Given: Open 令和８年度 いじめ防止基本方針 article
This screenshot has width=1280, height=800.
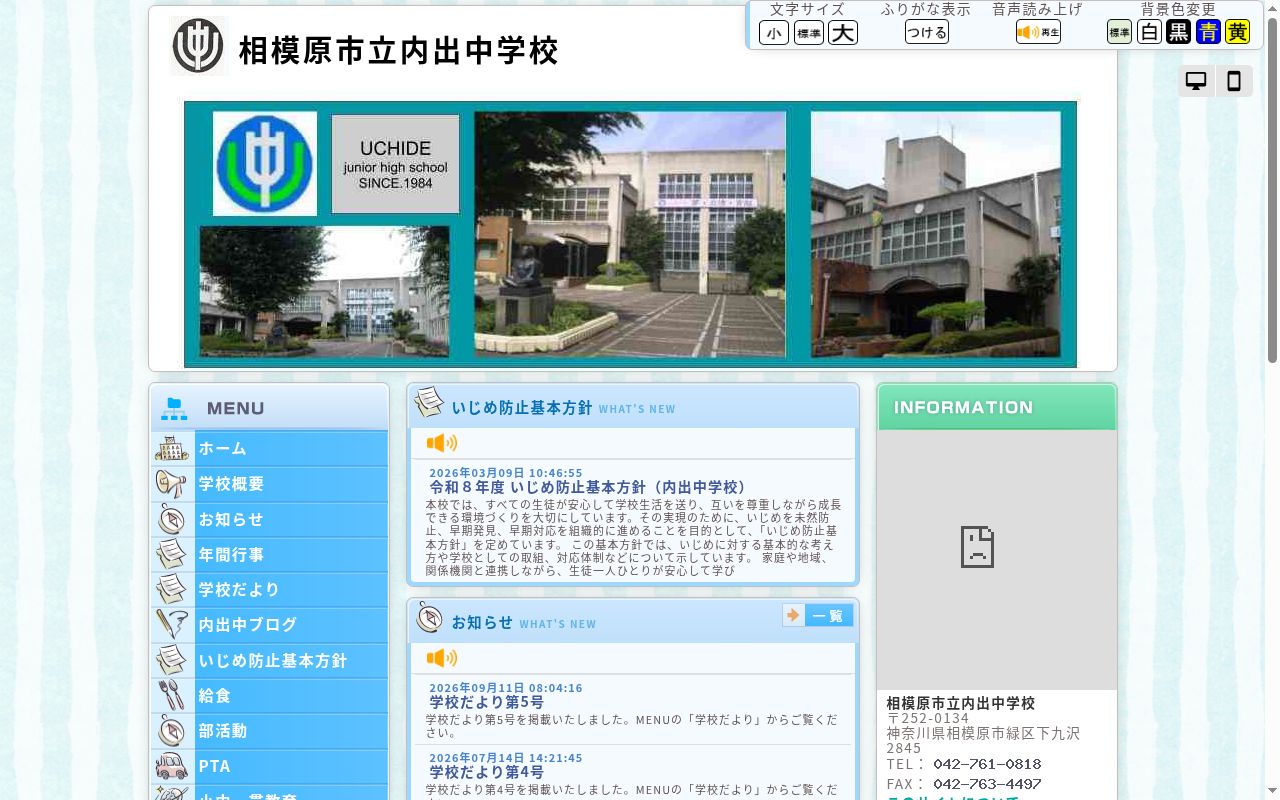Looking at the screenshot, I should coord(589,487).
